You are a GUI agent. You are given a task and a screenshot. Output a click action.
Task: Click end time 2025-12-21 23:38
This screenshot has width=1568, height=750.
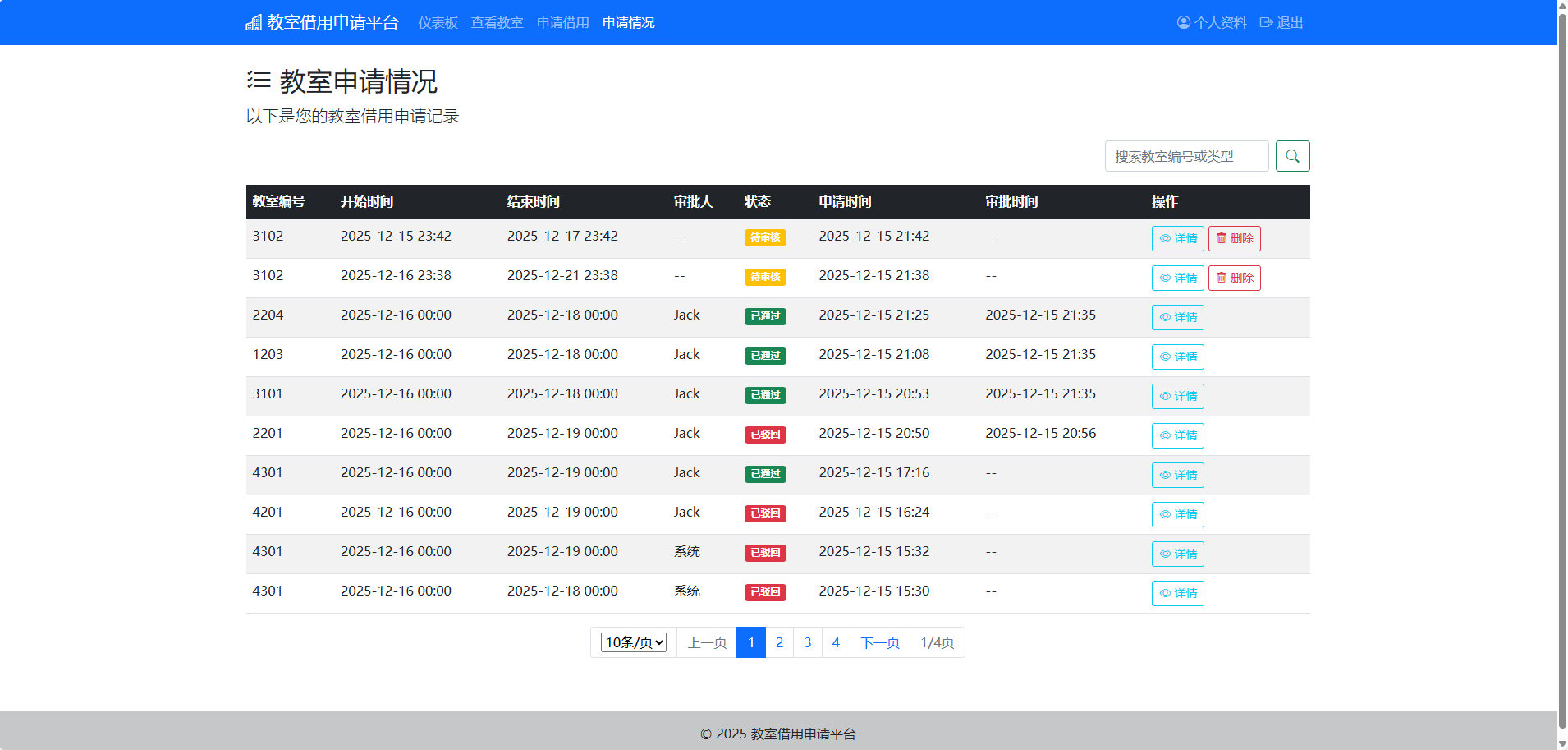pos(562,275)
